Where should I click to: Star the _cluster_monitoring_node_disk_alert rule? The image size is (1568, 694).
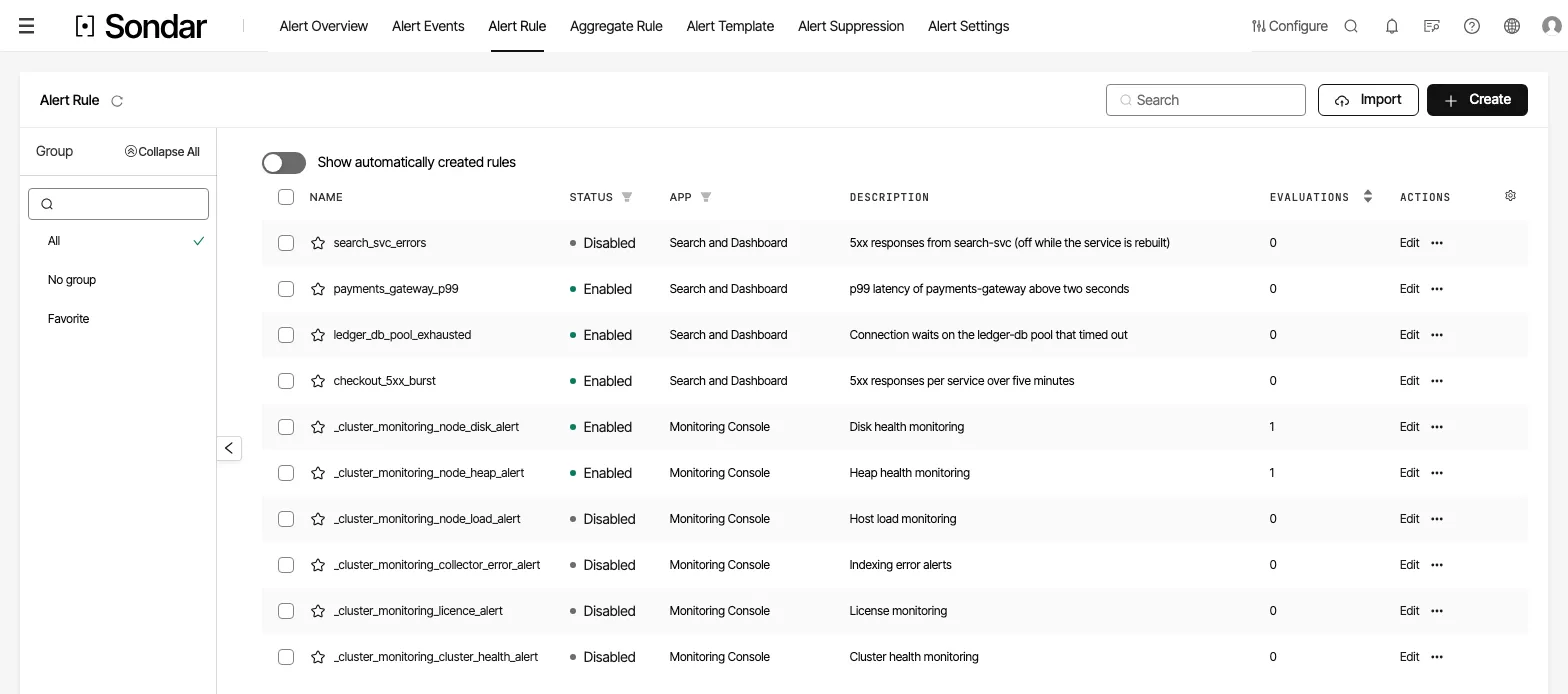tap(318, 427)
